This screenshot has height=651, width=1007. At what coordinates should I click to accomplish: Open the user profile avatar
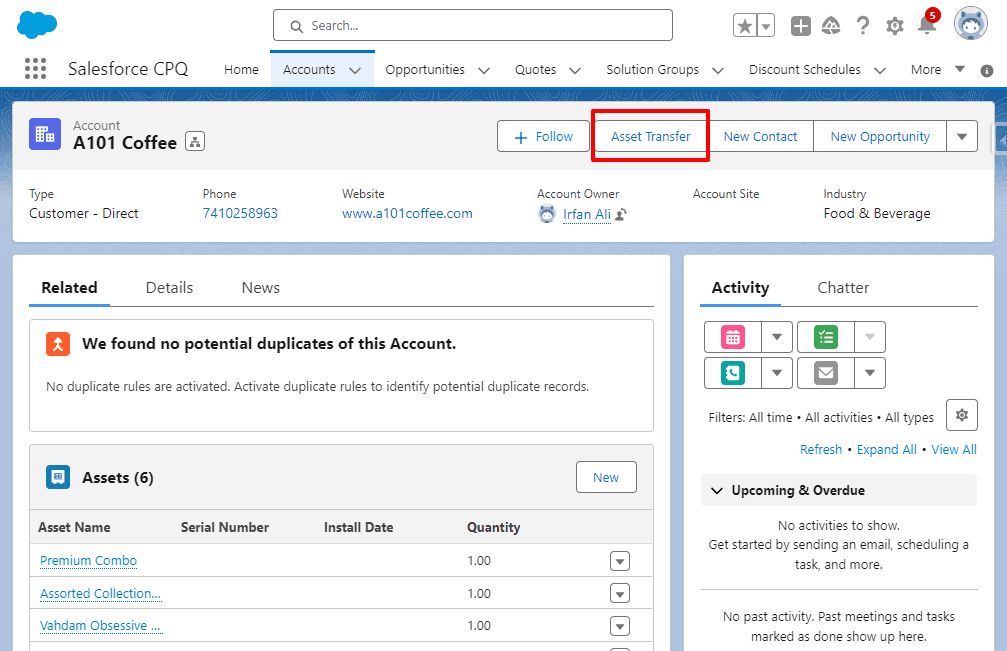(970, 24)
